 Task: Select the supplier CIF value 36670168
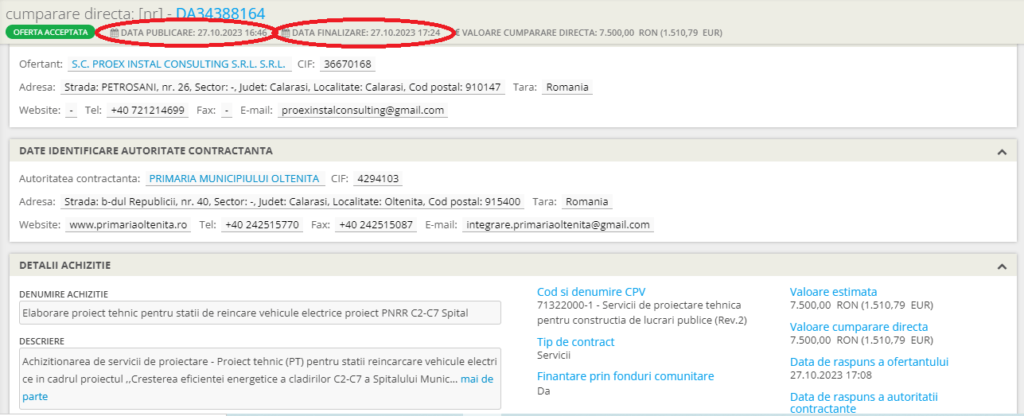347,64
